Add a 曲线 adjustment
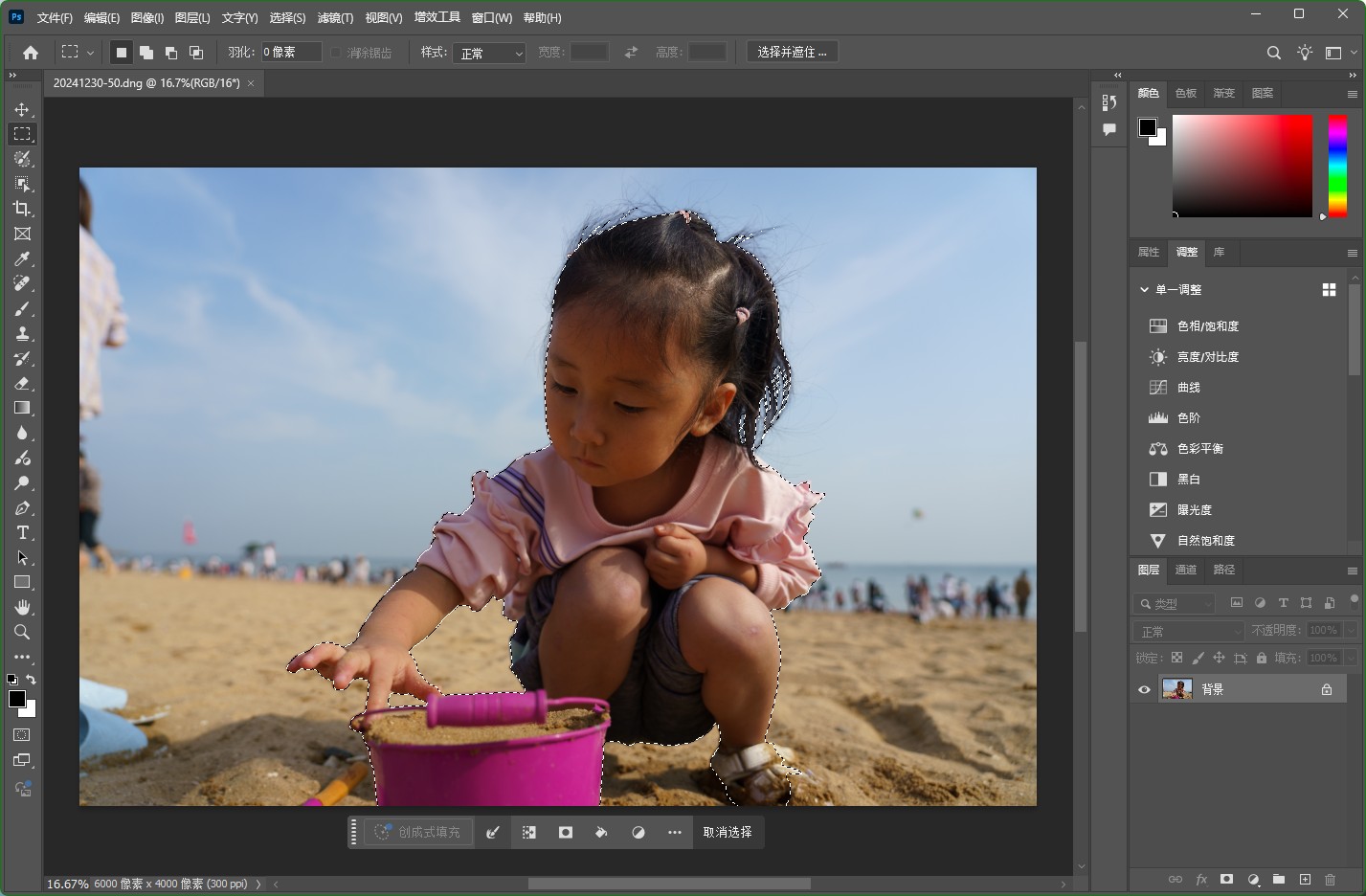Image resolution: width=1366 pixels, height=896 pixels. tap(1188, 387)
